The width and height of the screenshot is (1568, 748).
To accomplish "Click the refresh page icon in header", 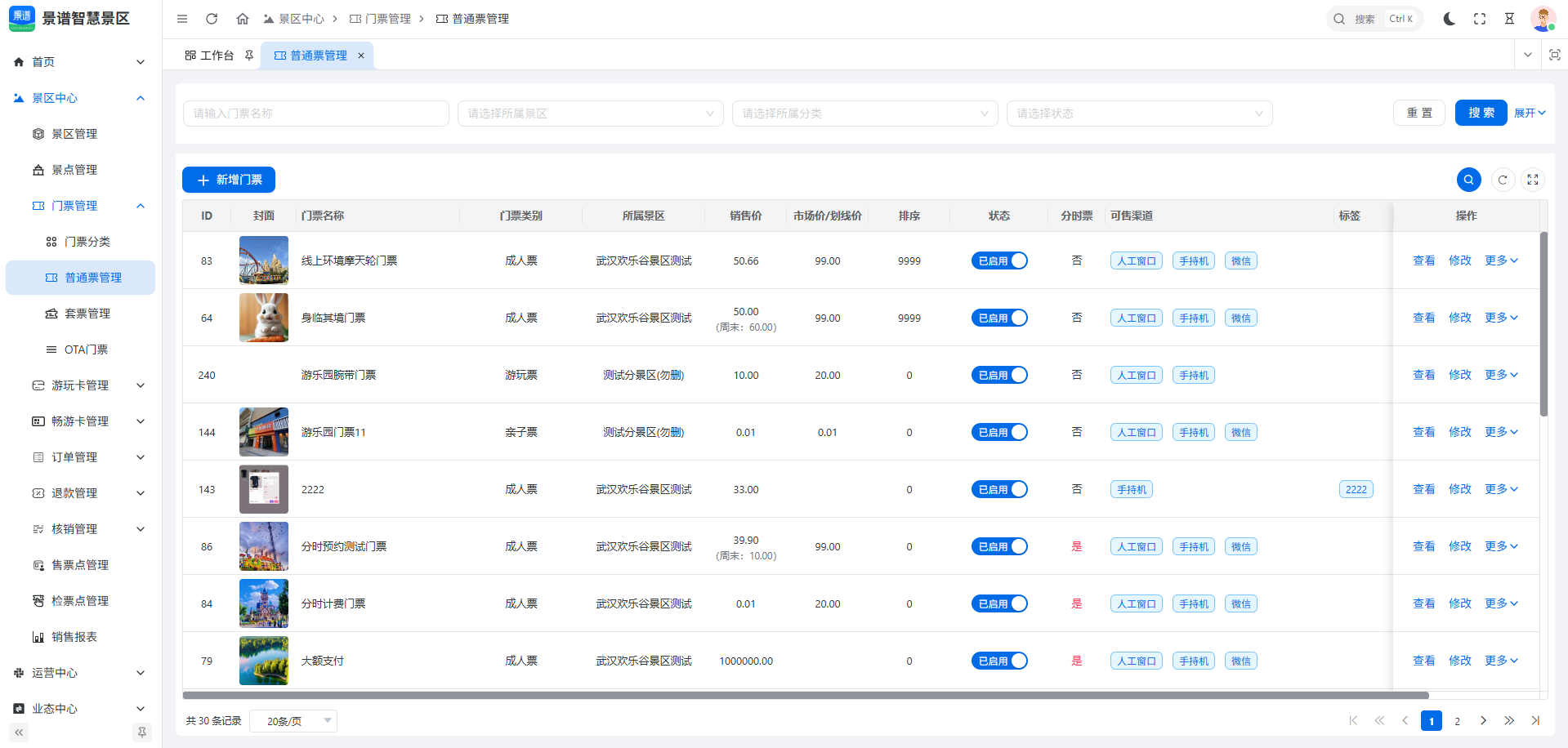I will click(x=212, y=19).
